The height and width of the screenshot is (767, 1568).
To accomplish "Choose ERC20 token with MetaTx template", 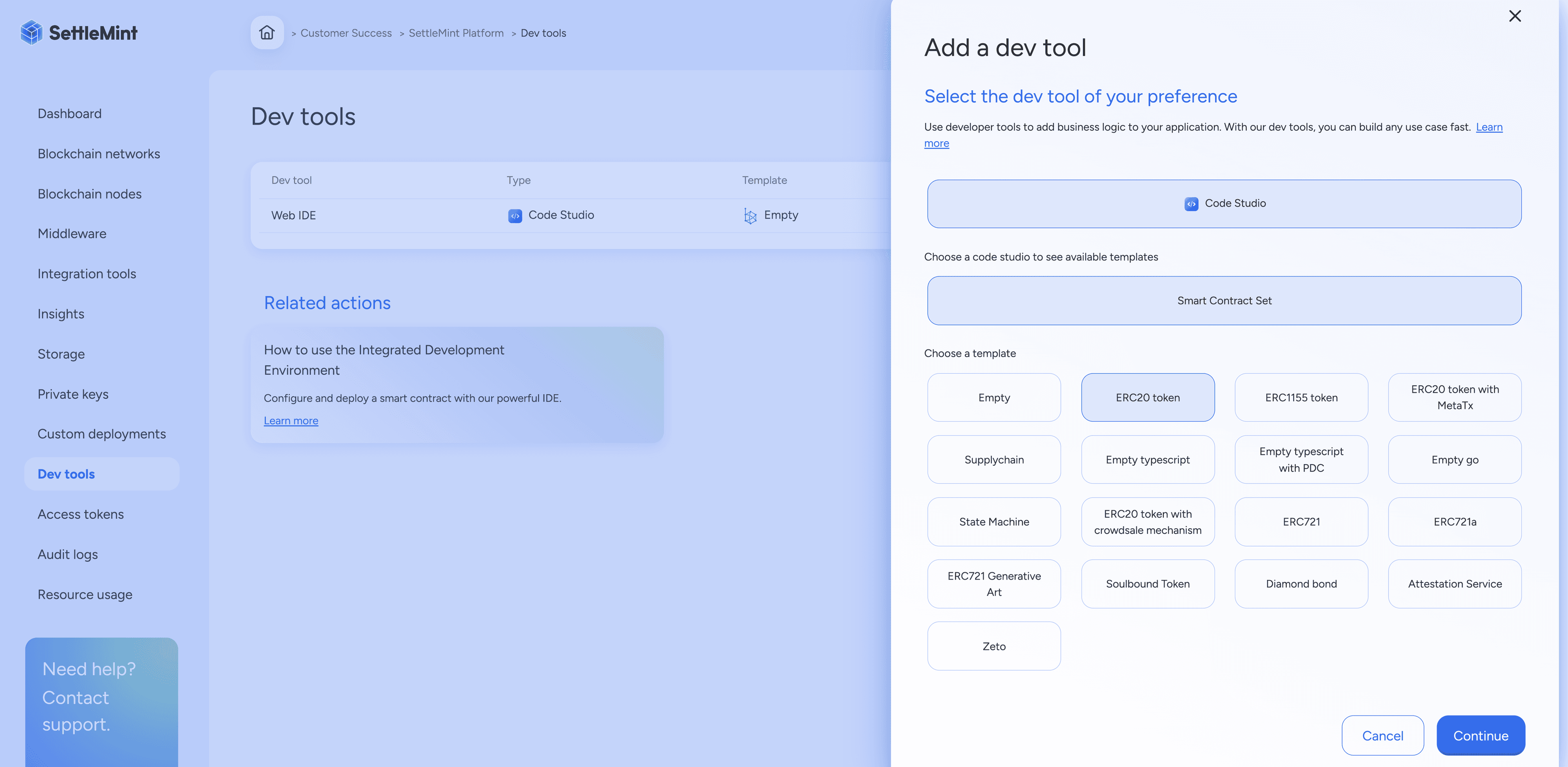I will (x=1455, y=398).
